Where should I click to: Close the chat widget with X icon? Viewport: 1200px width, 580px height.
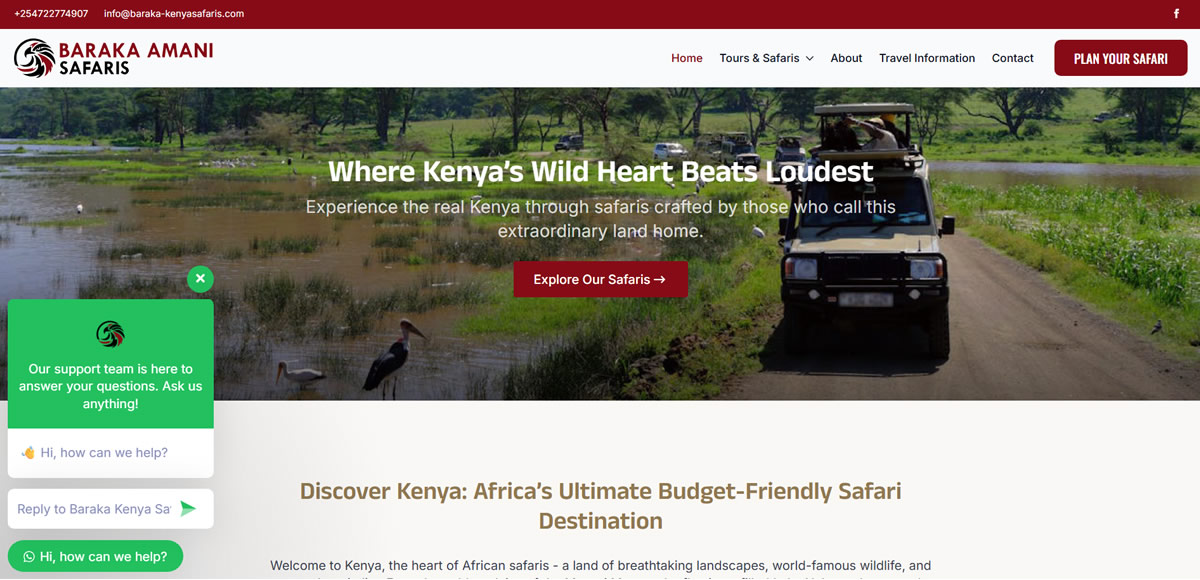pyautogui.click(x=200, y=278)
